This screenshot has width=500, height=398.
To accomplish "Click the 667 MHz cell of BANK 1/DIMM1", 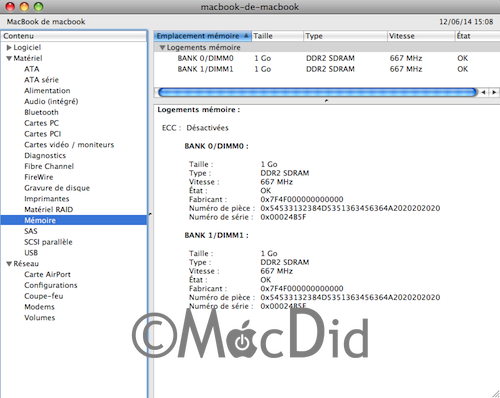I will tap(406, 69).
